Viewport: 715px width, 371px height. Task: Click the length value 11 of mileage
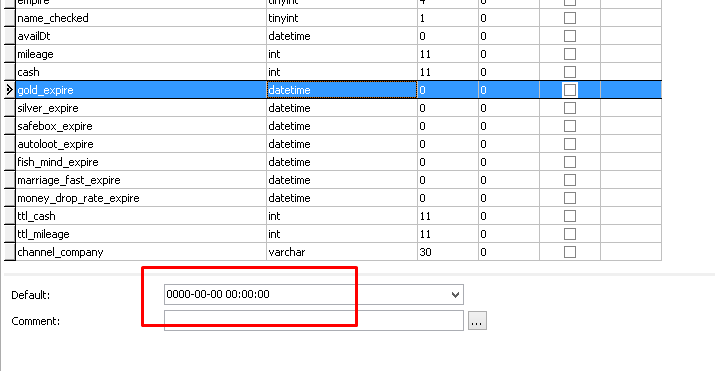click(425, 54)
